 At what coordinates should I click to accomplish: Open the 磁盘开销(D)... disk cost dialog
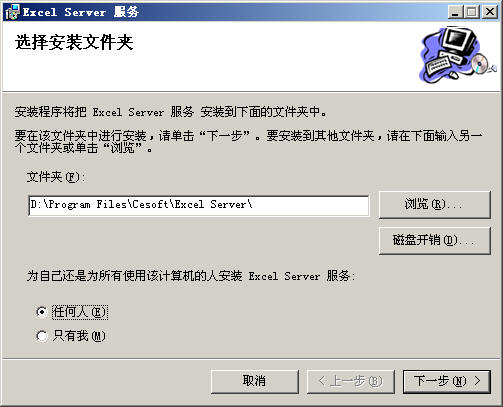click(x=435, y=240)
